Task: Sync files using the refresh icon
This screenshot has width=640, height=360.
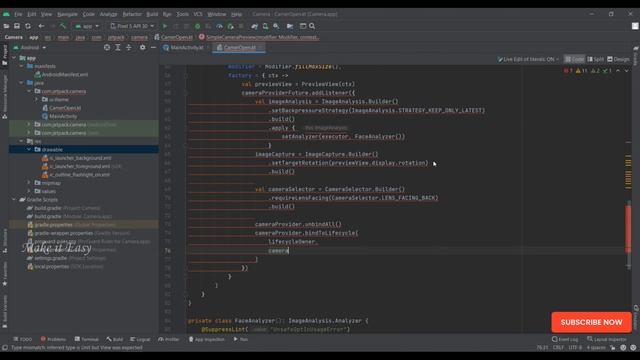Action: point(28,26)
